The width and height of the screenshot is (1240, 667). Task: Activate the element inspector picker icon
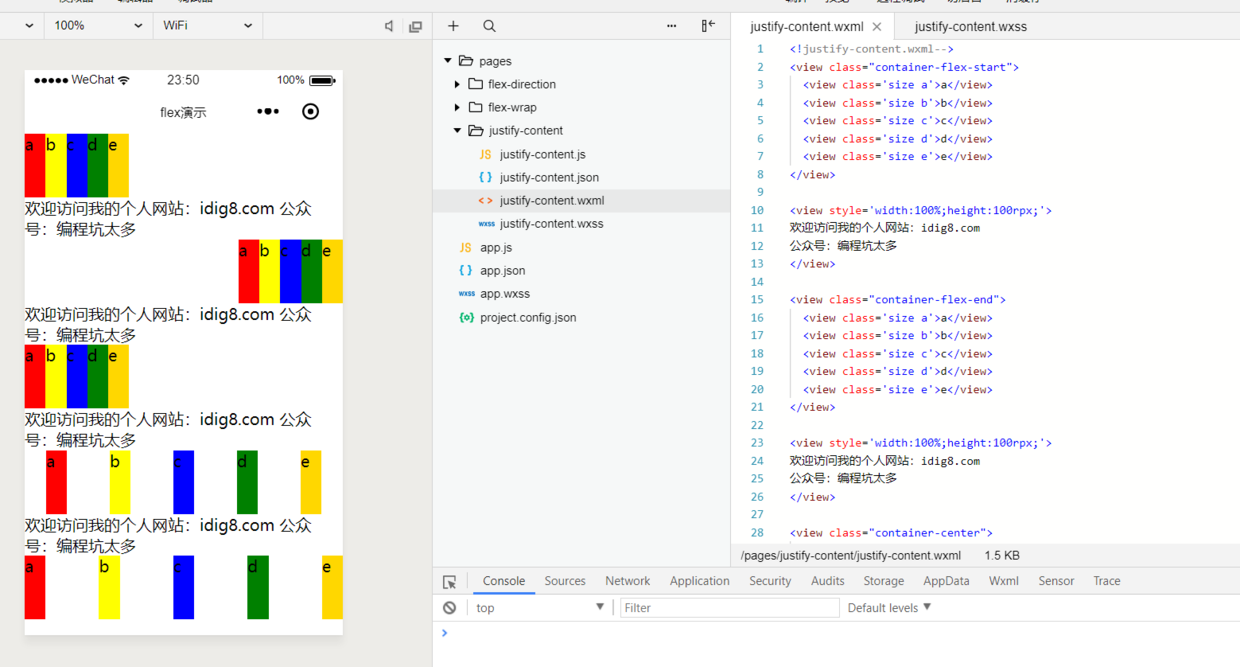[x=450, y=581]
